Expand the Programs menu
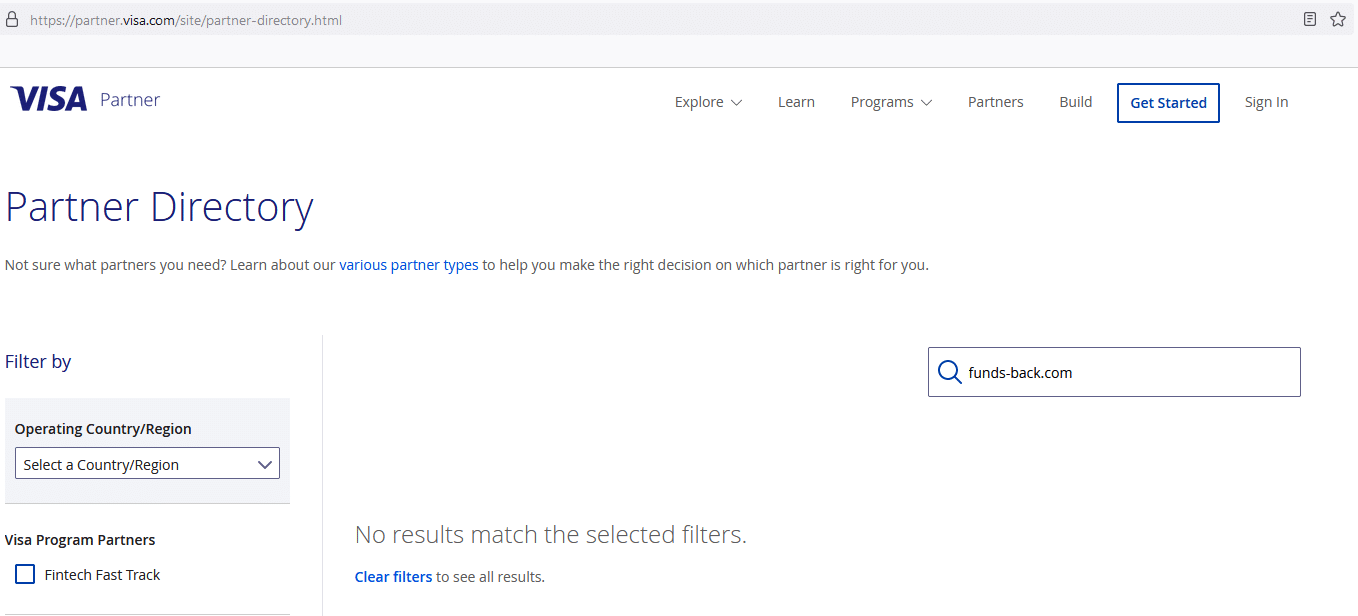 [891, 102]
